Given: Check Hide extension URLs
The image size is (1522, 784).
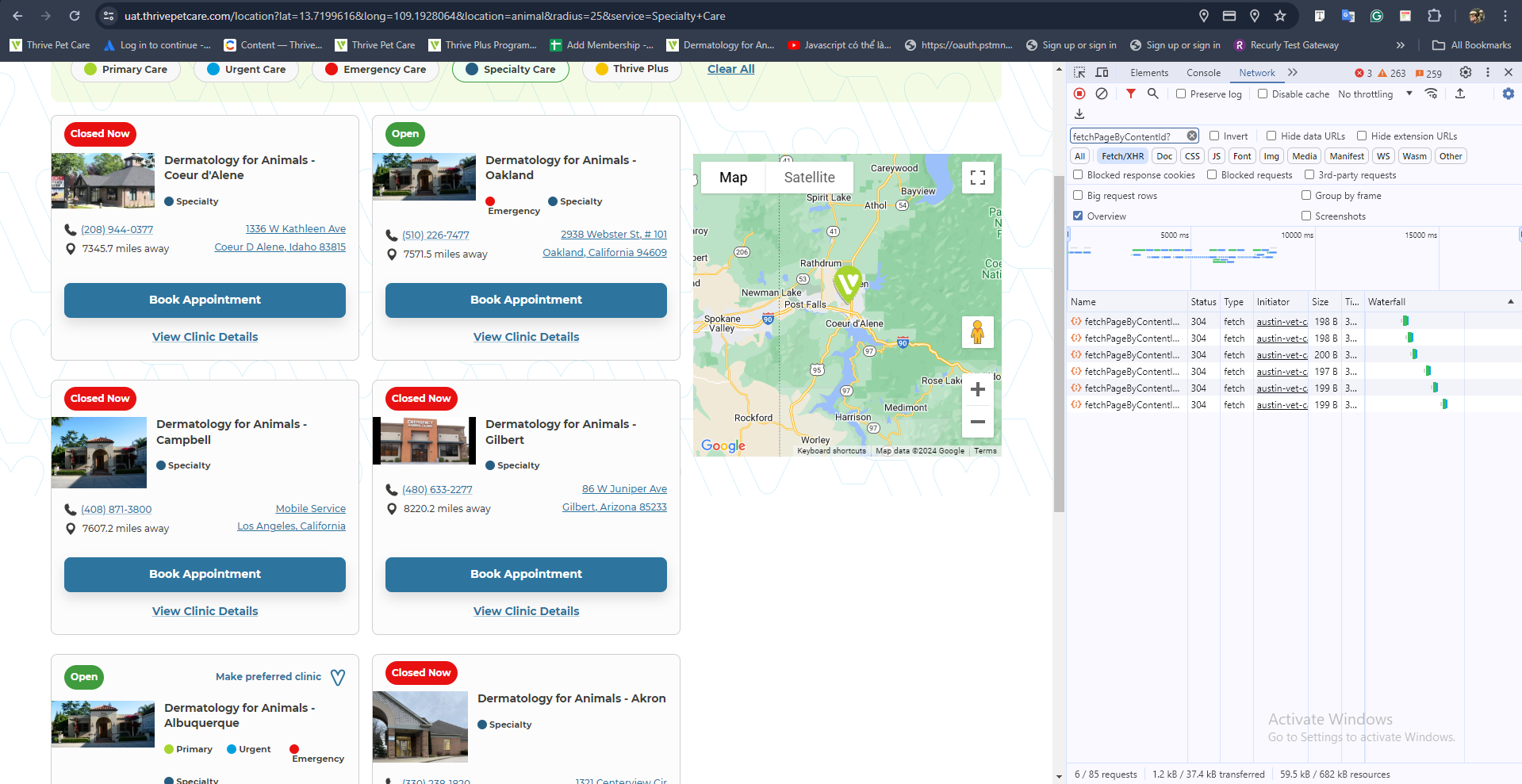Looking at the screenshot, I should point(1362,136).
